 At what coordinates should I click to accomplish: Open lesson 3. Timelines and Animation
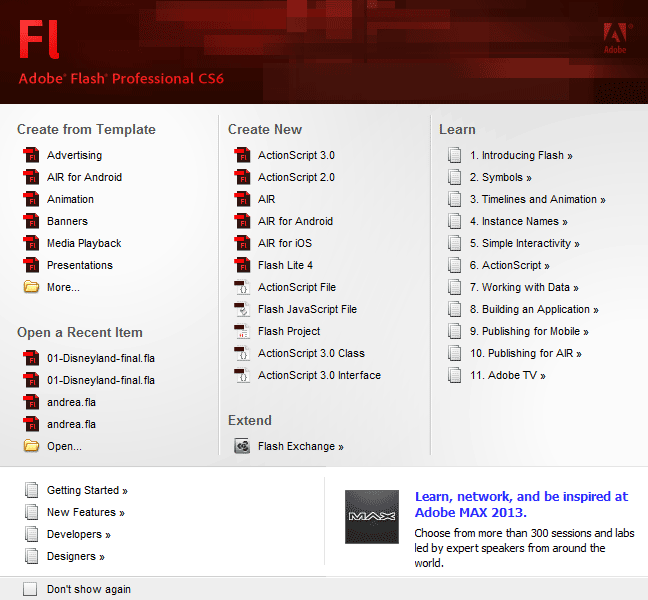click(x=538, y=199)
